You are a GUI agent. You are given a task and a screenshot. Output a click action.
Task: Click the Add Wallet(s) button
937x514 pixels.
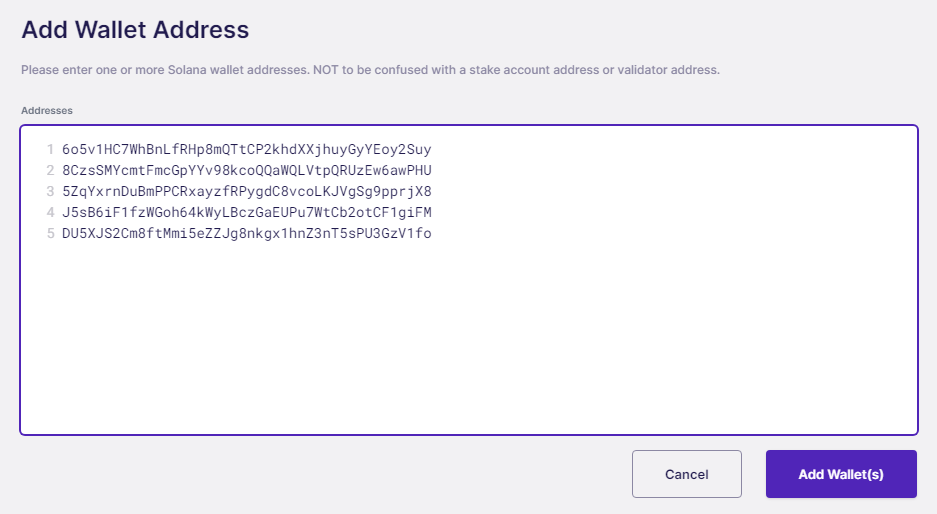(x=841, y=474)
